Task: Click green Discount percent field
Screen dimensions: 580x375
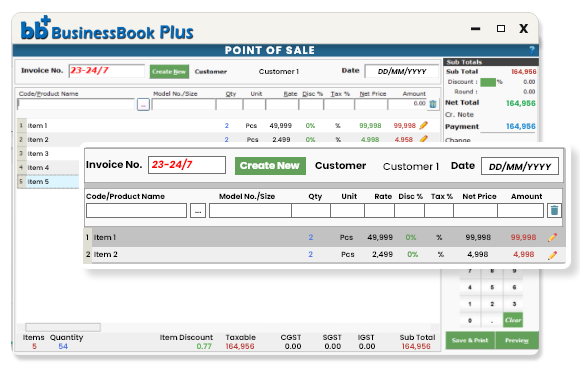Action: [x=488, y=82]
